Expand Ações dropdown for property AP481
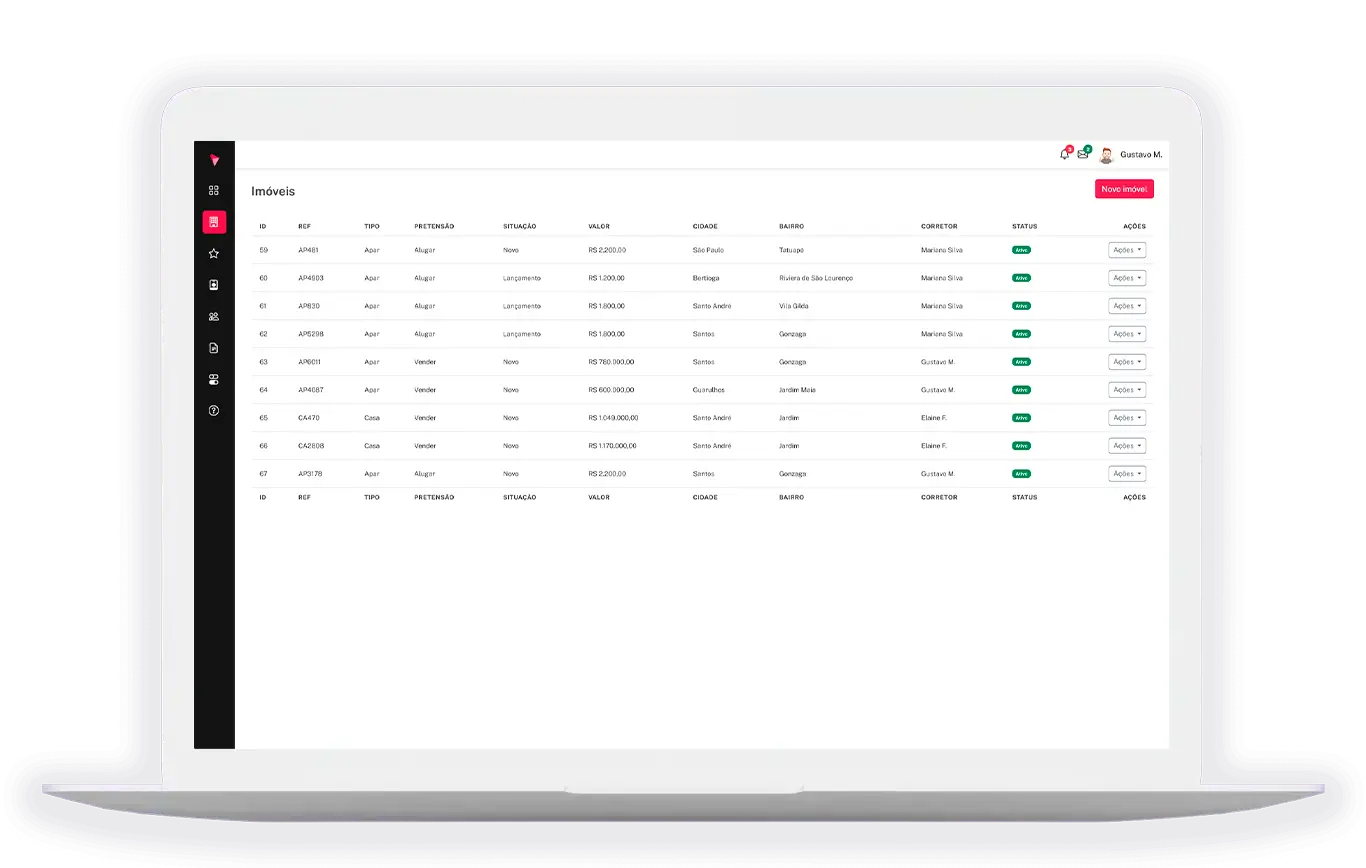 coord(1126,250)
